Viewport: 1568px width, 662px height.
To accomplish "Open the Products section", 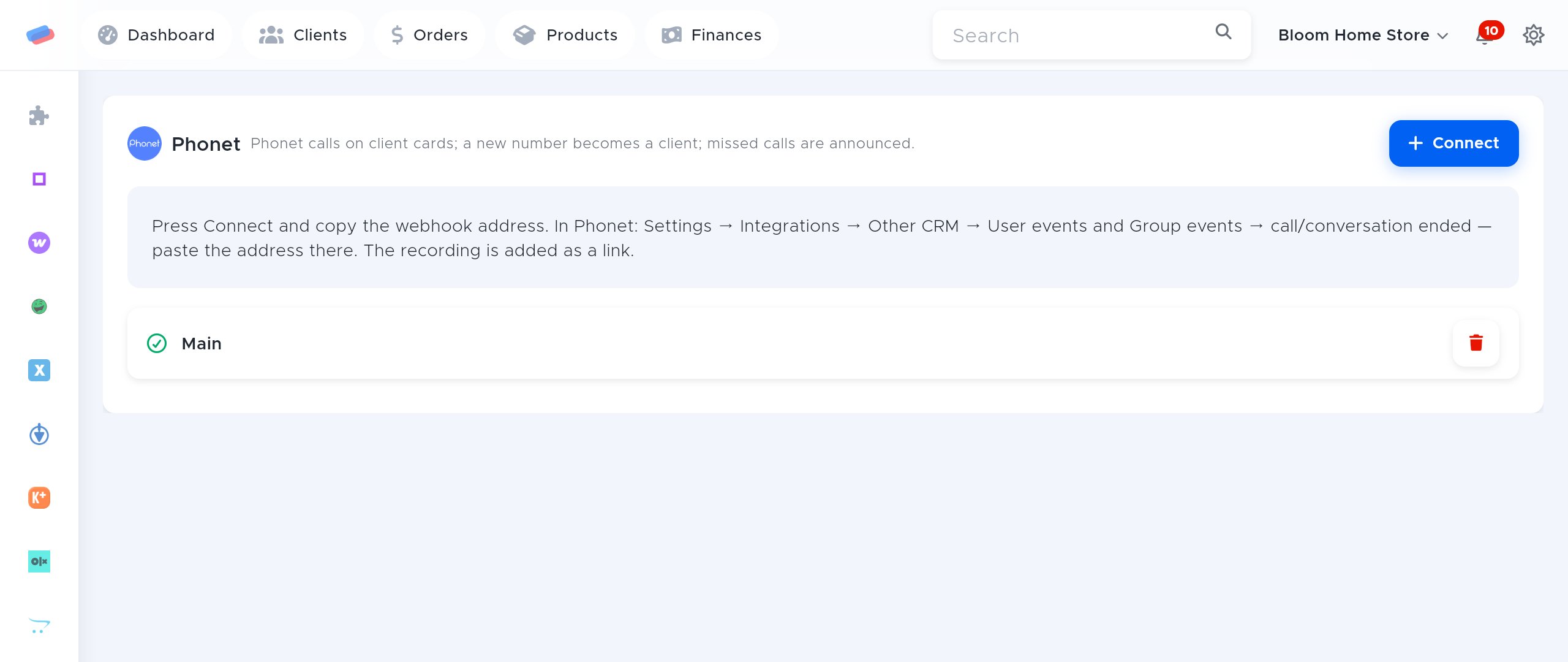I will click(x=565, y=35).
